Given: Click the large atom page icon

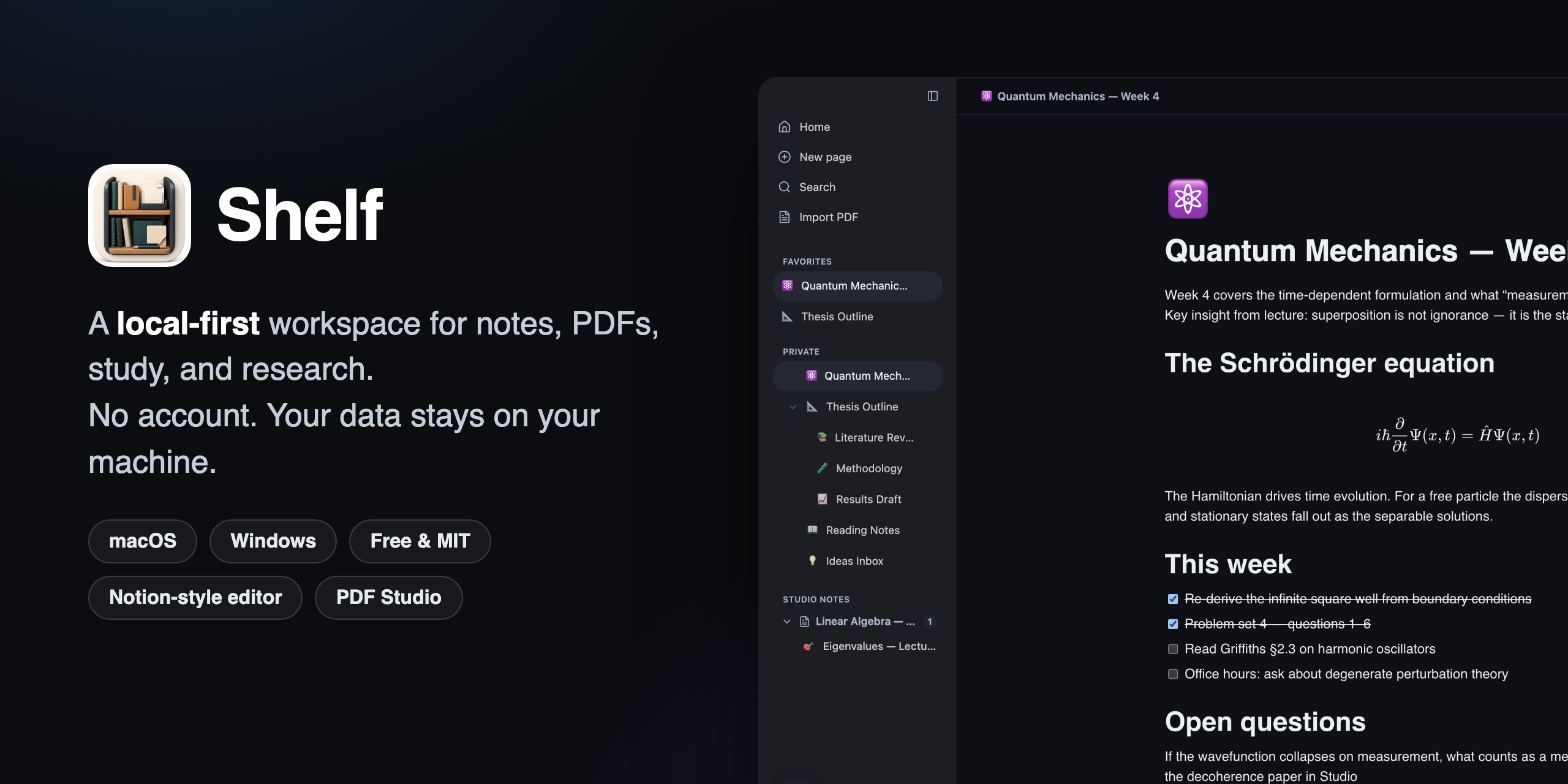Looking at the screenshot, I should click(1188, 198).
